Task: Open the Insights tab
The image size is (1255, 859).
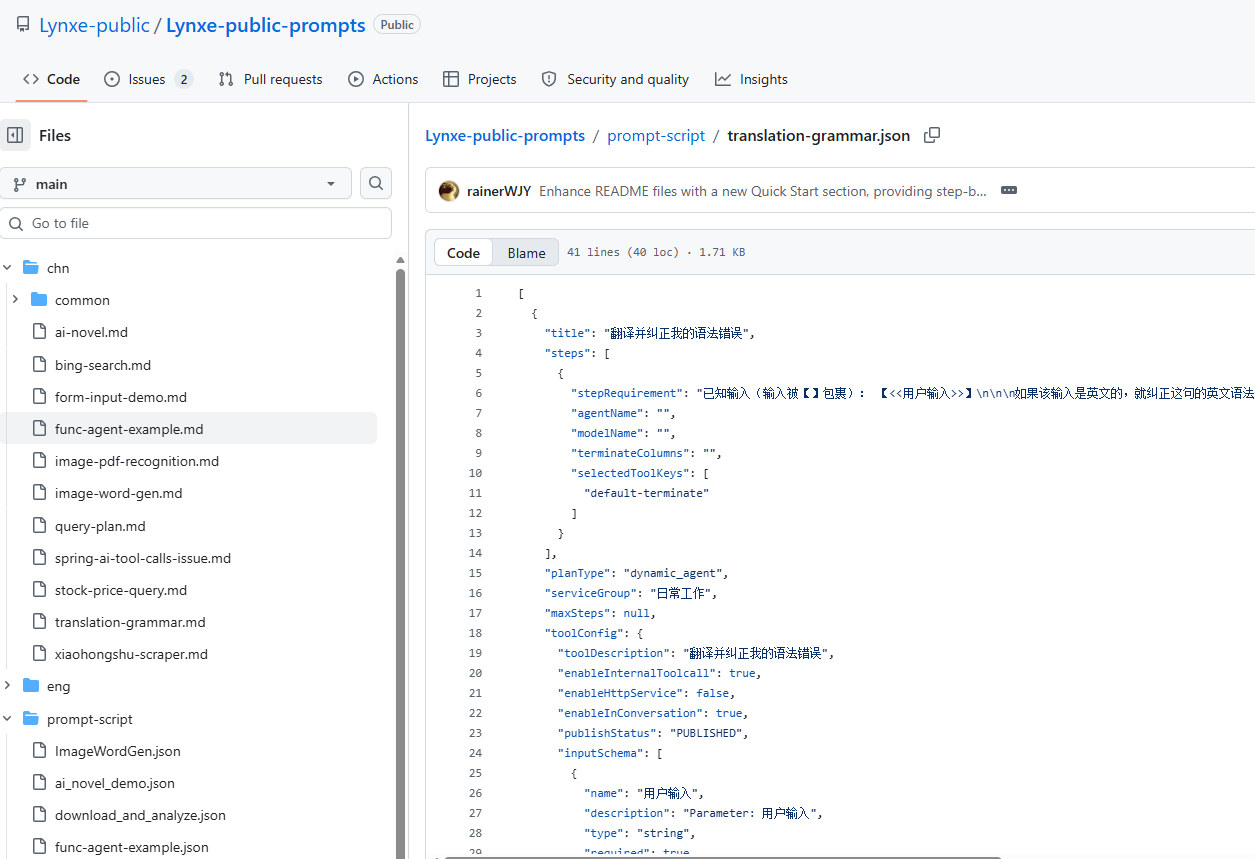Action: coord(751,79)
